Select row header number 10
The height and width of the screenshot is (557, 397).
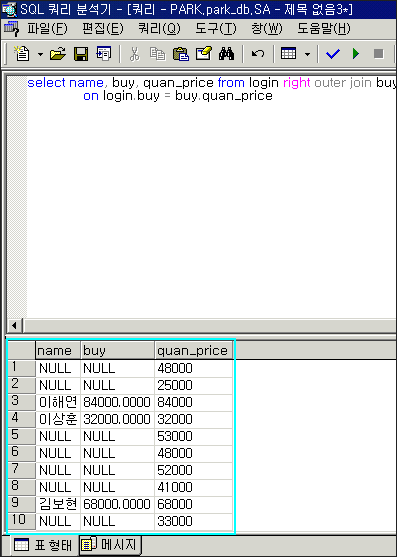tap(21, 520)
